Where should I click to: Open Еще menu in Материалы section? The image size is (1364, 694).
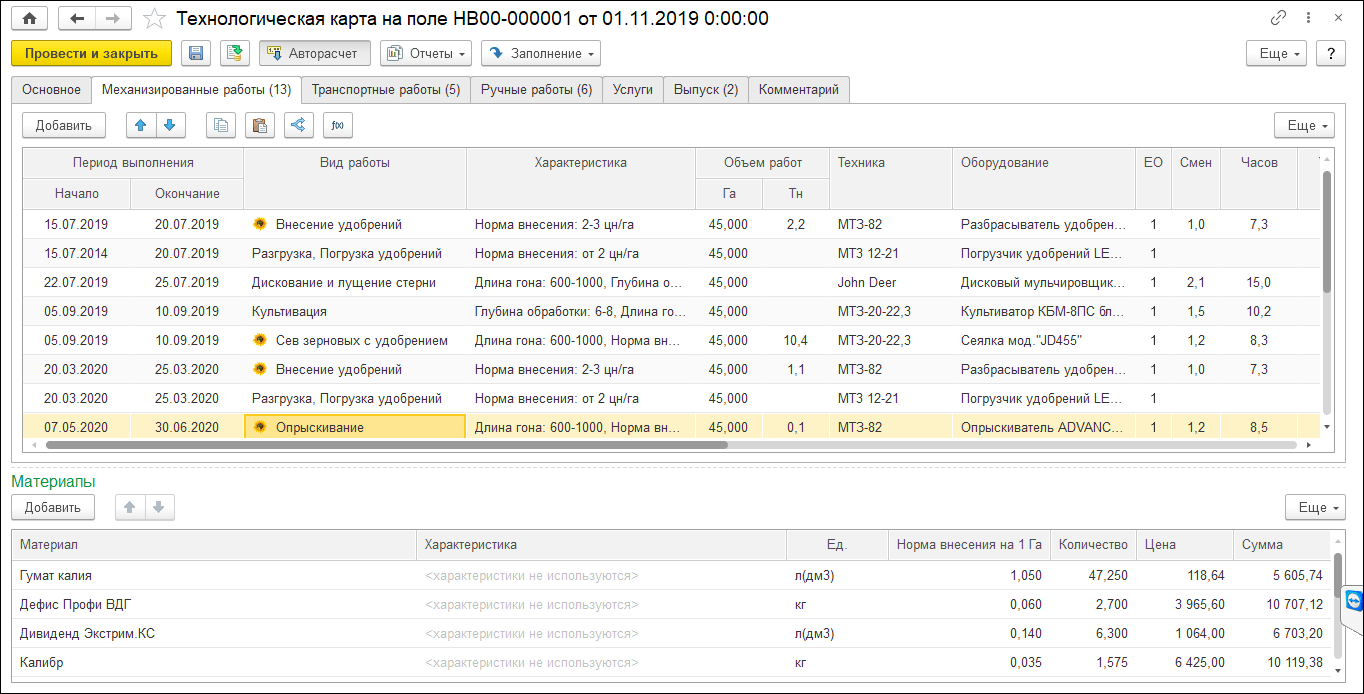tap(1315, 508)
